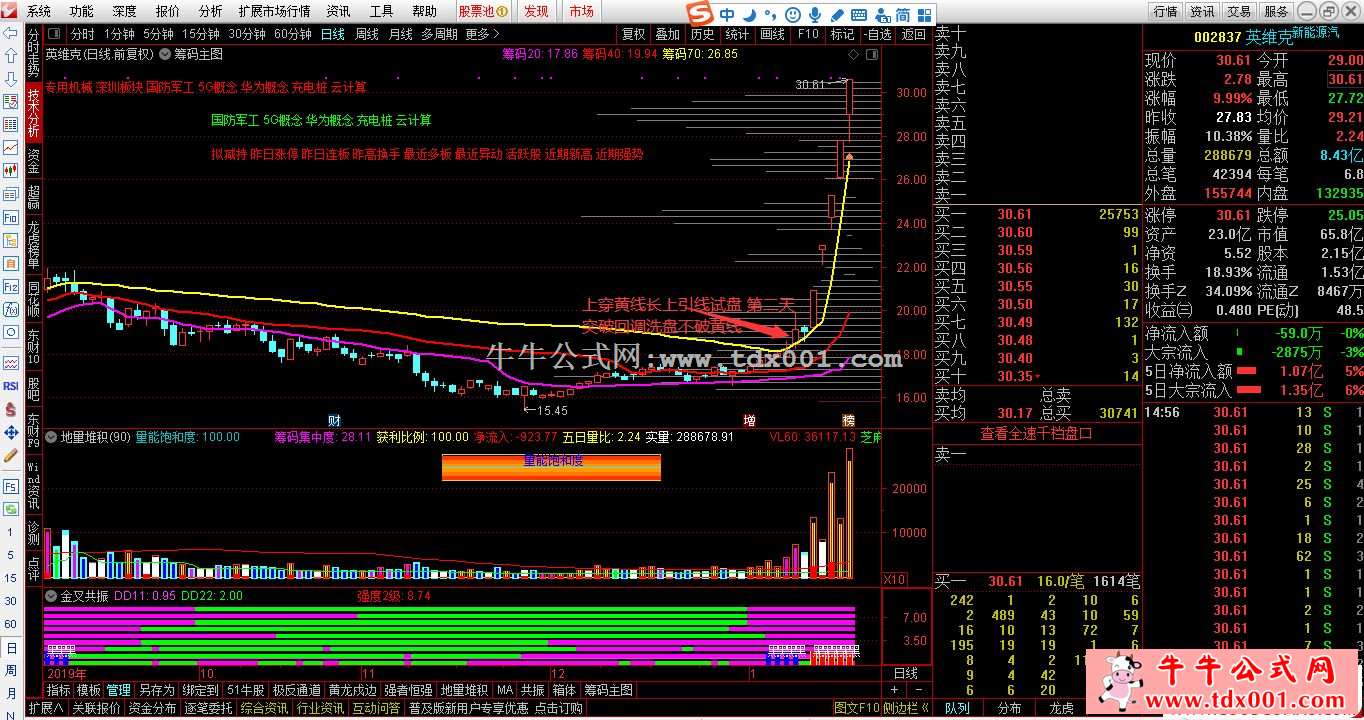Collapse sidebar with 侧边栏 chevron
Screen dimensions: 1364x720
coord(905,708)
